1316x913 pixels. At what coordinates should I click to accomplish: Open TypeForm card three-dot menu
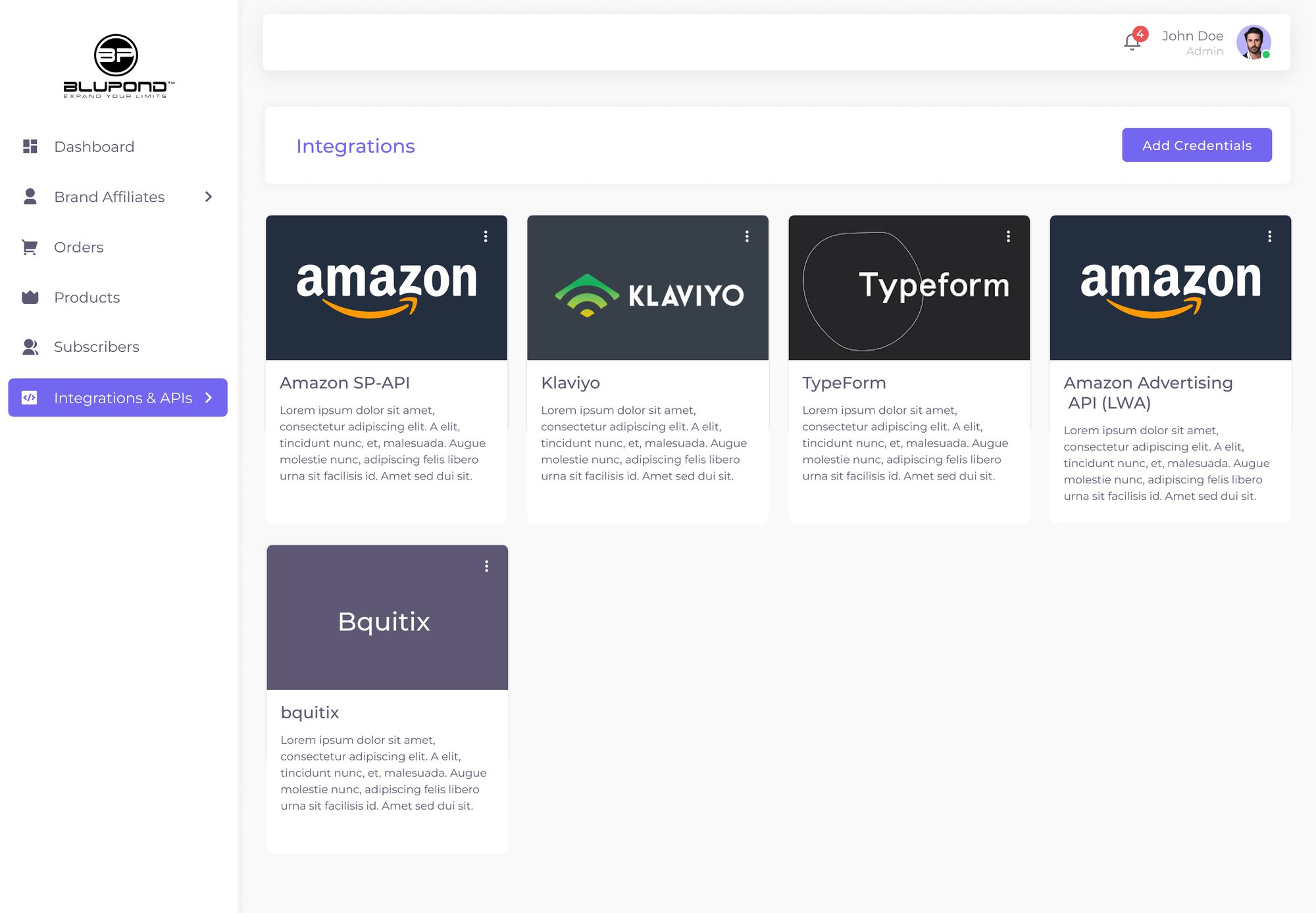(x=1008, y=236)
